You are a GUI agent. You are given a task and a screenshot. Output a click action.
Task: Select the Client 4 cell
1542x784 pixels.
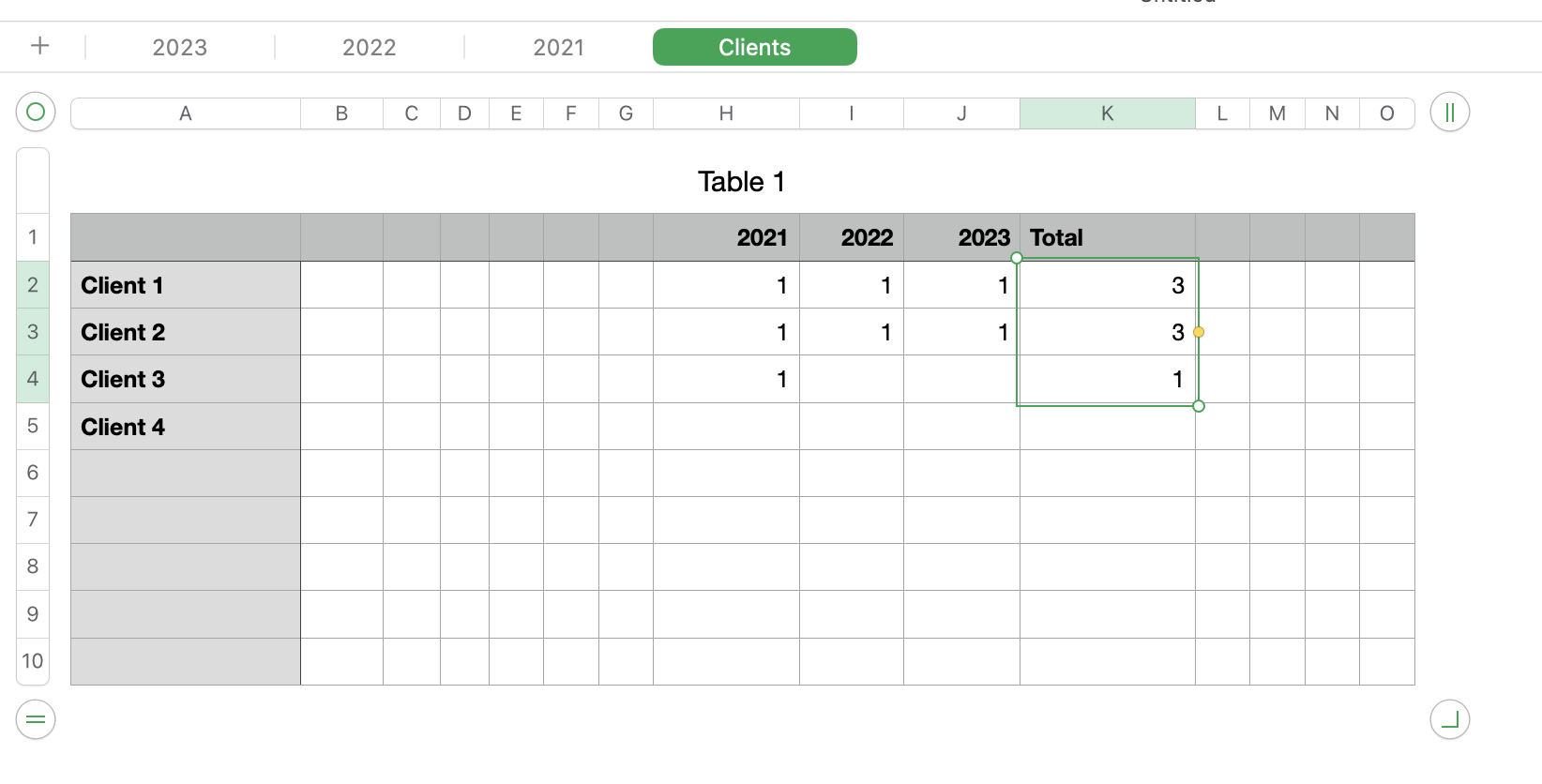[x=185, y=426]
